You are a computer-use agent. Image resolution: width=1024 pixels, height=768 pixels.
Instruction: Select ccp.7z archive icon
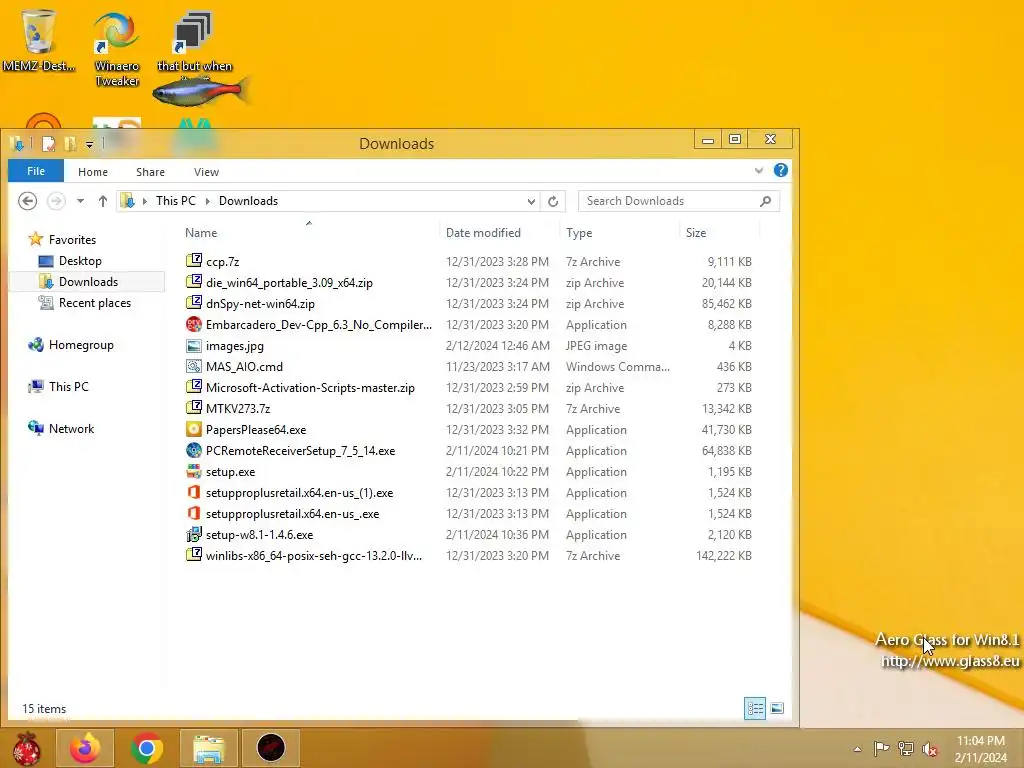pos(193,261)
